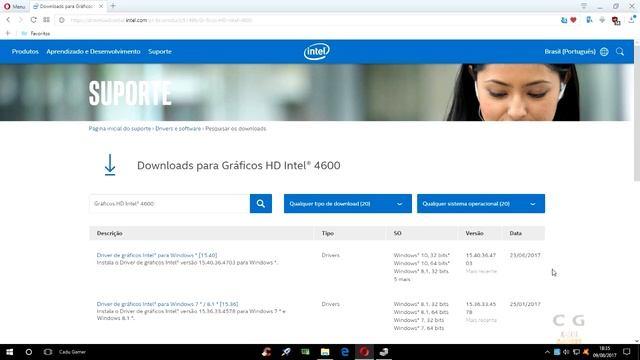Change region Brasil (Português)
The image size is (640, 360).
click(x=570, y=51)
